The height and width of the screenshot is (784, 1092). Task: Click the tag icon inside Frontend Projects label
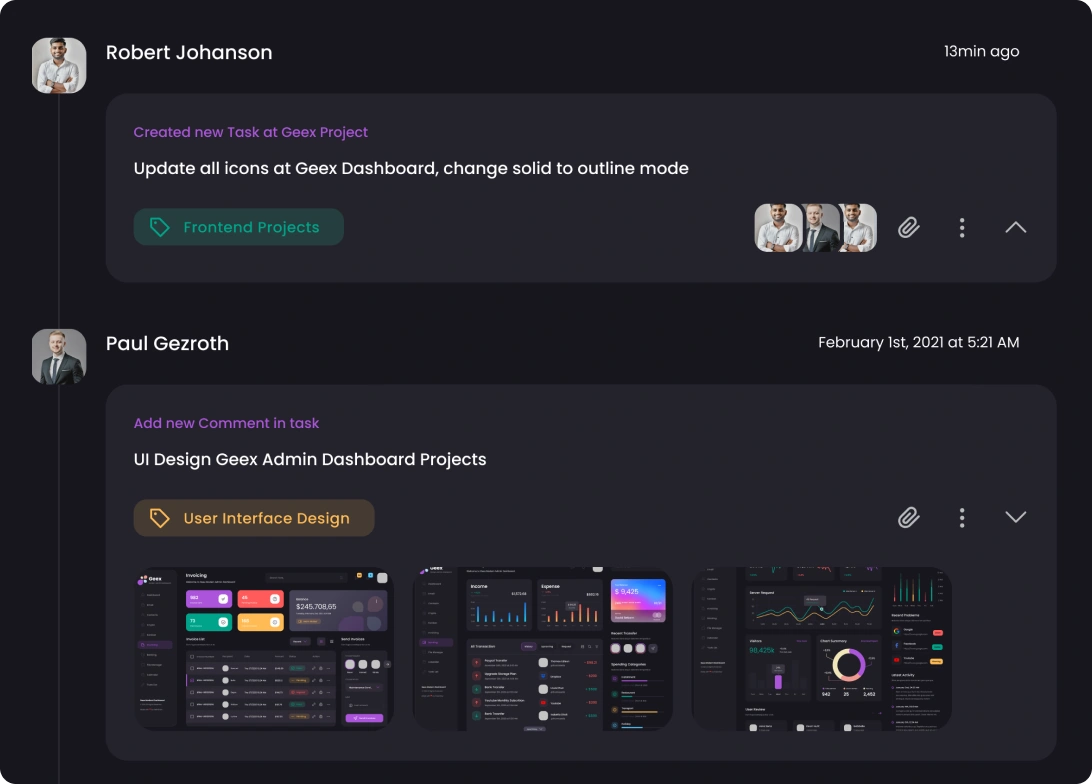click(160, 227)
